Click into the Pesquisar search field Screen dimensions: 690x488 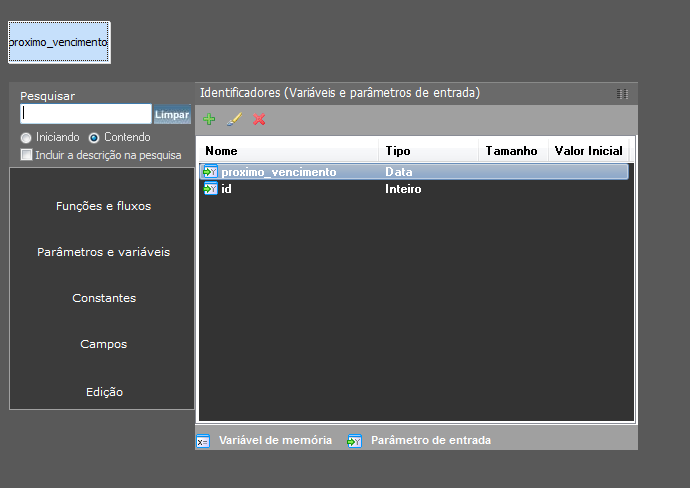[x=85, y=114]
